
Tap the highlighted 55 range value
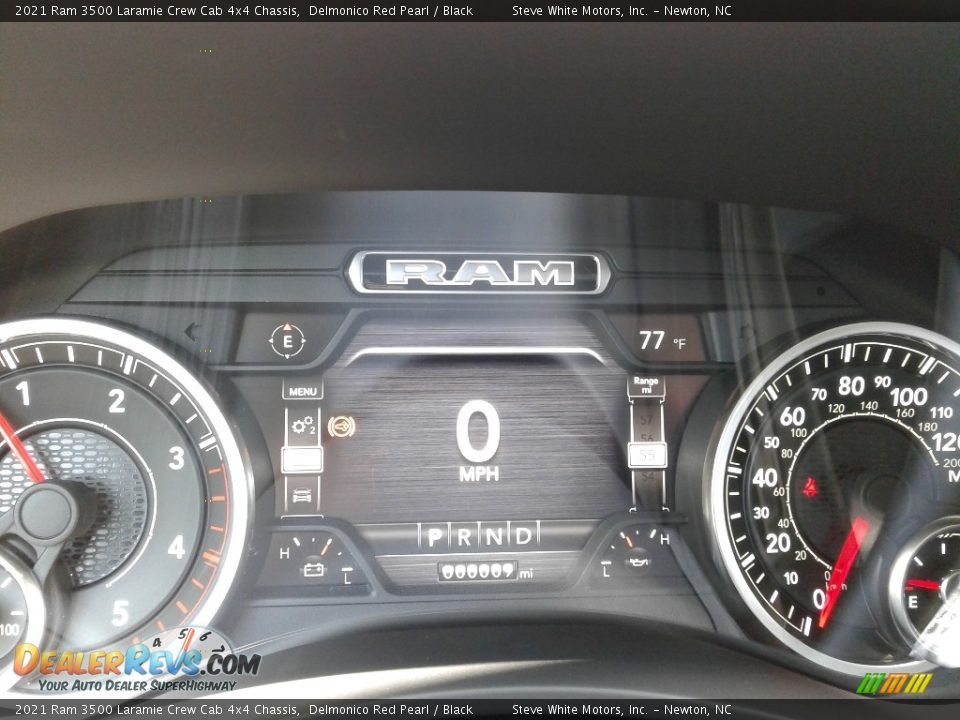[x=647, y=456]
